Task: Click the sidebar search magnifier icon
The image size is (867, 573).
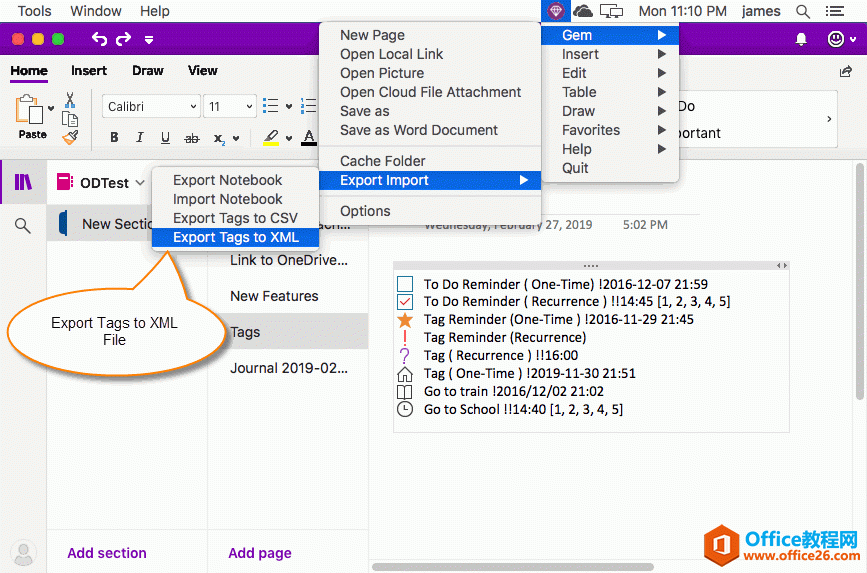Action: pos(23,225)
